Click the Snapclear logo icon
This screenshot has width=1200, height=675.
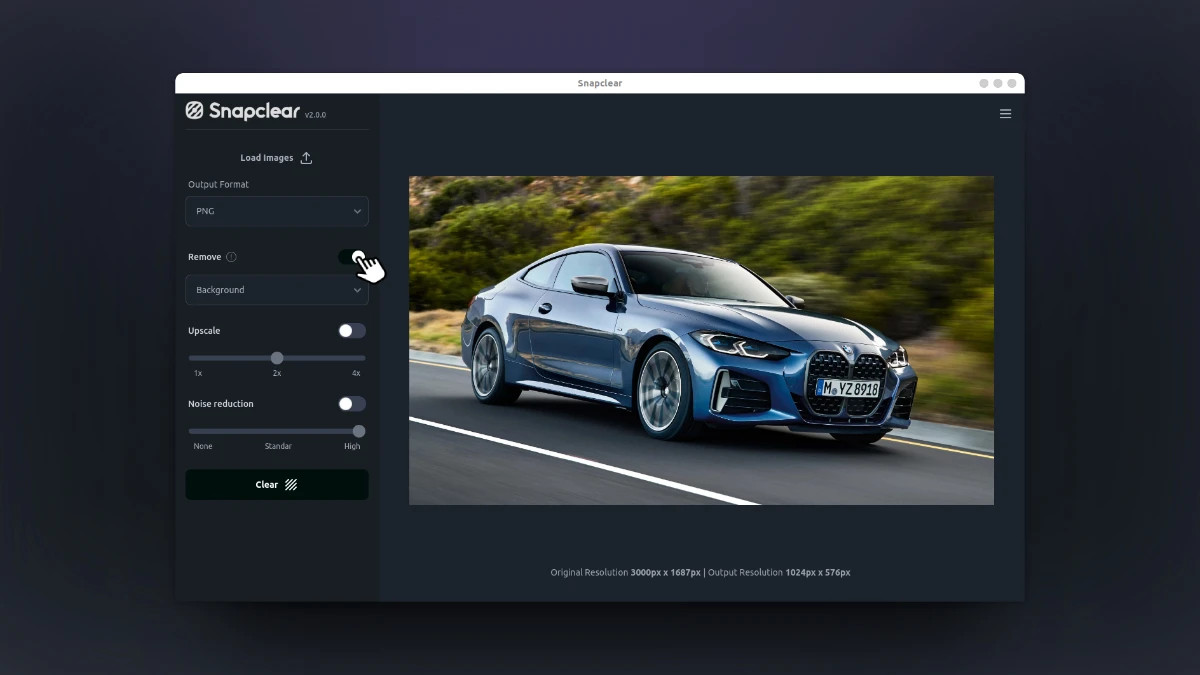[x=195, y=111]
